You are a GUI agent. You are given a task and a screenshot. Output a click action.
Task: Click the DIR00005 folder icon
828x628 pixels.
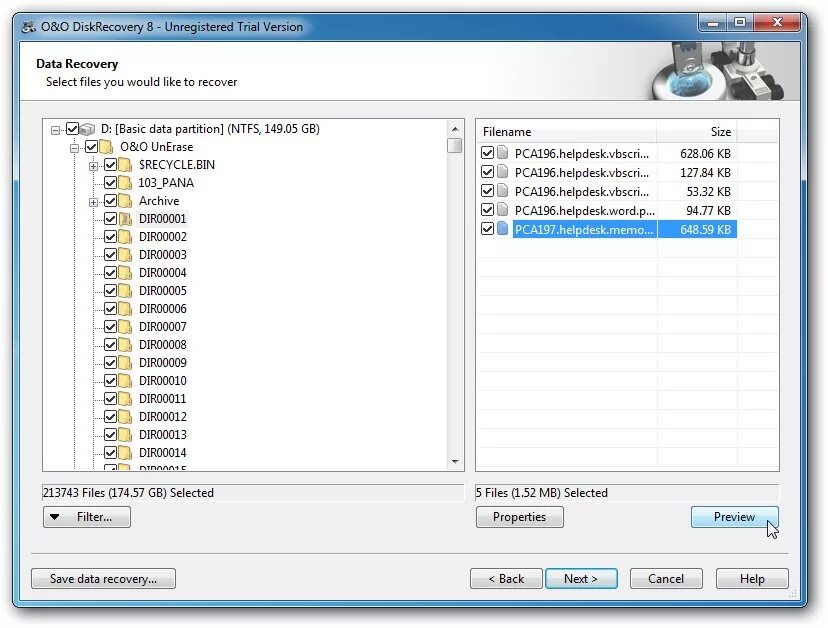pyautogui.click(x=125, y=290)
